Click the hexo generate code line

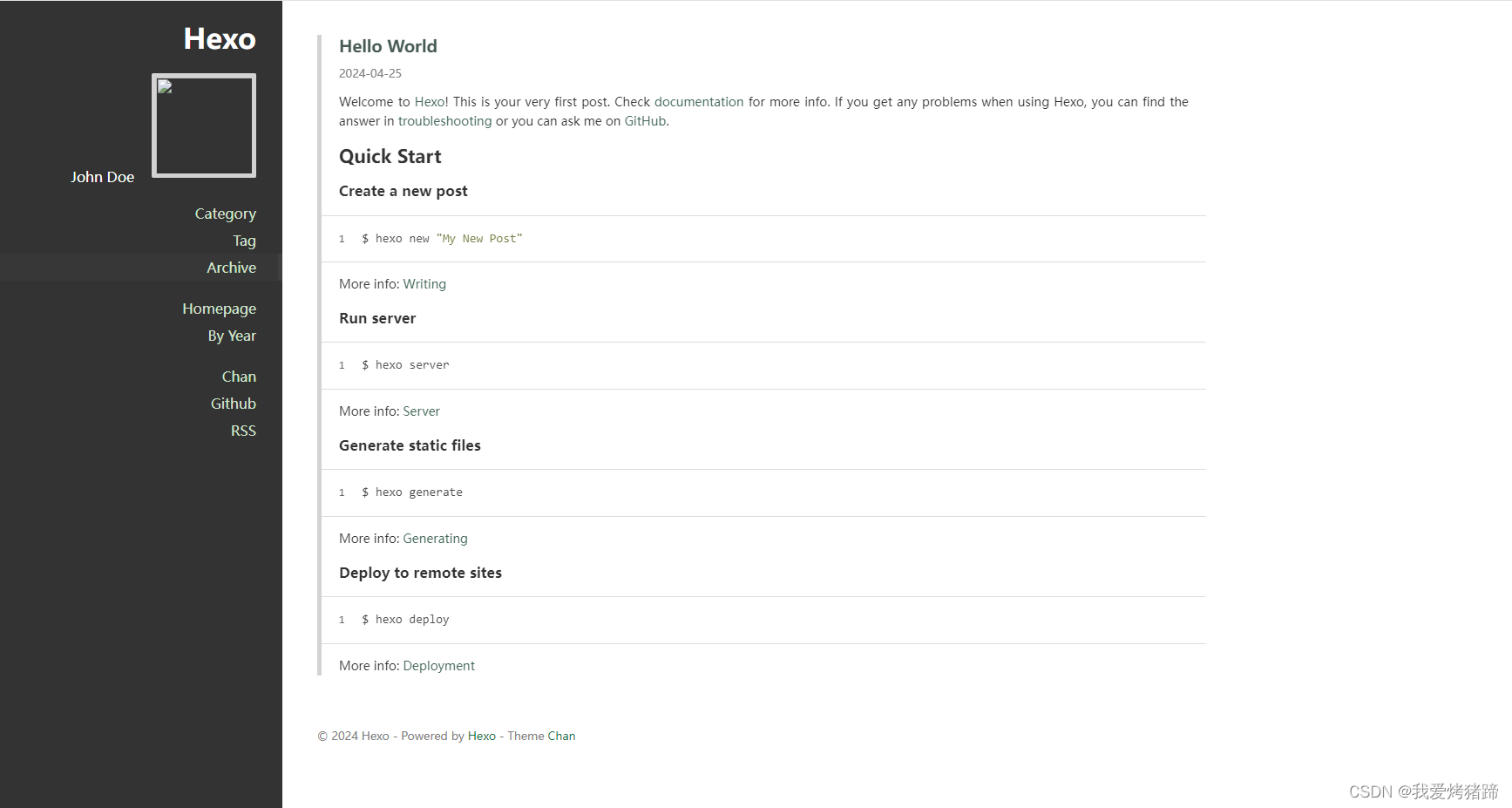pyautogui.click(x=412, y=492)
